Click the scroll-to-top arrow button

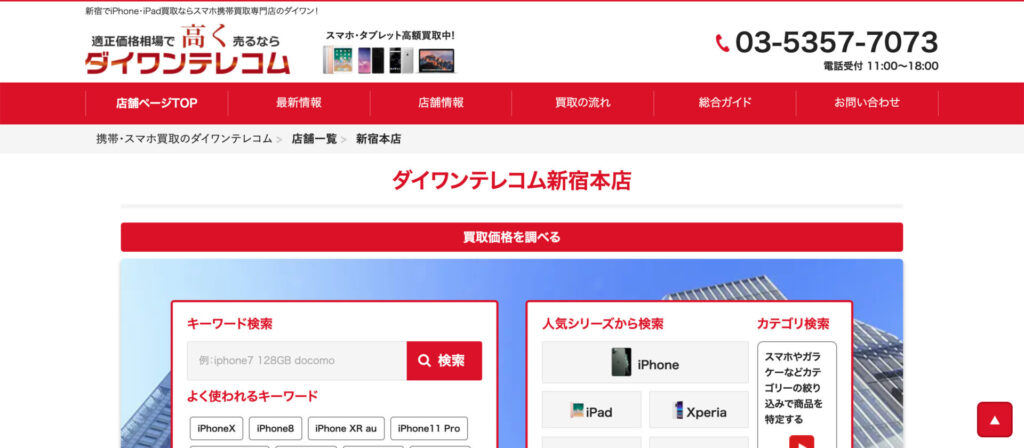point(995,419)
